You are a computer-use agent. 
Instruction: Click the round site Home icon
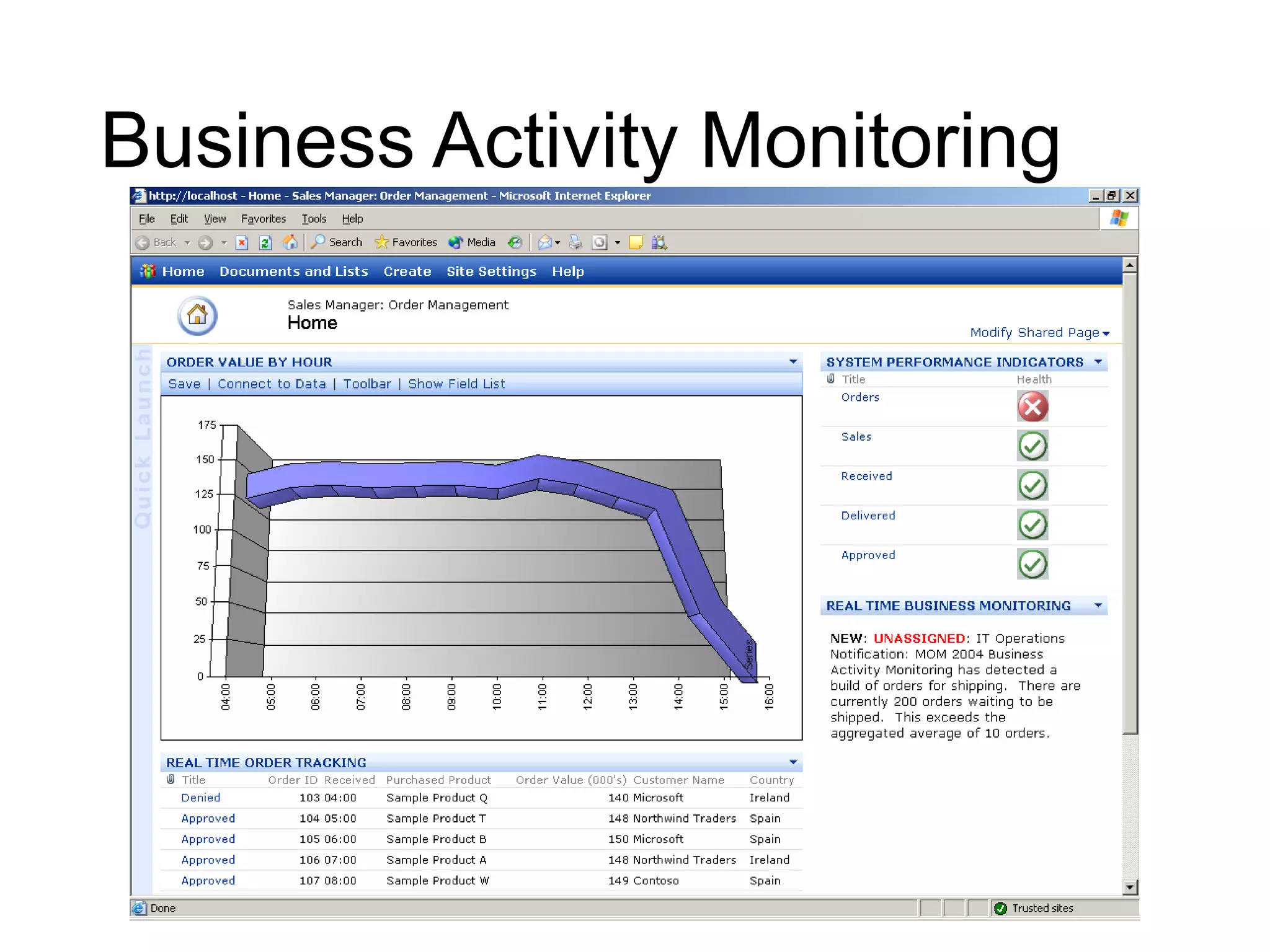click(197, 315)
